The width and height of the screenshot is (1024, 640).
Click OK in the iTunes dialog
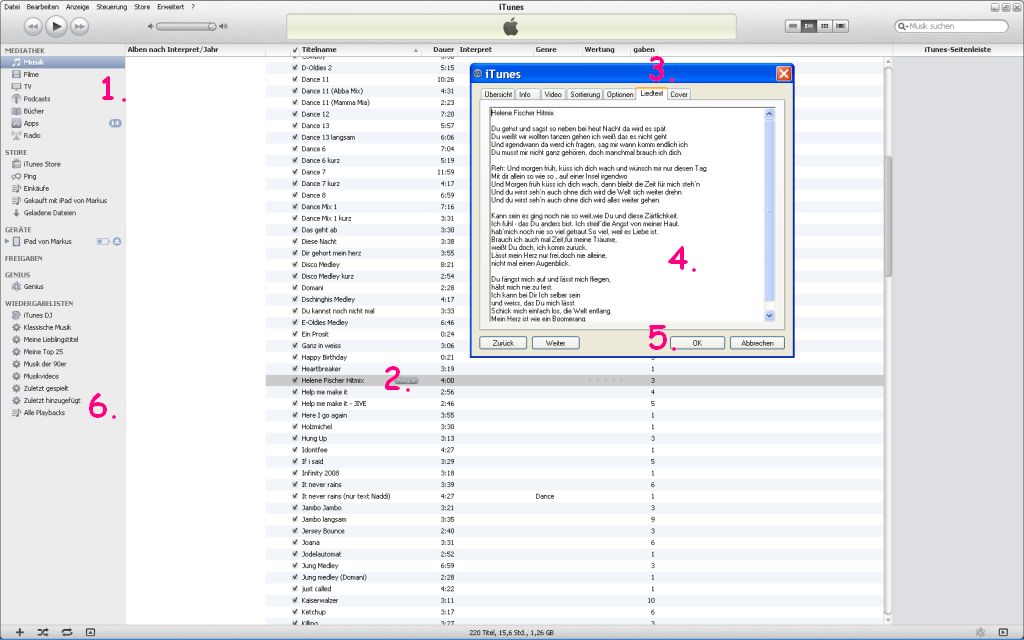click(697, 344)
